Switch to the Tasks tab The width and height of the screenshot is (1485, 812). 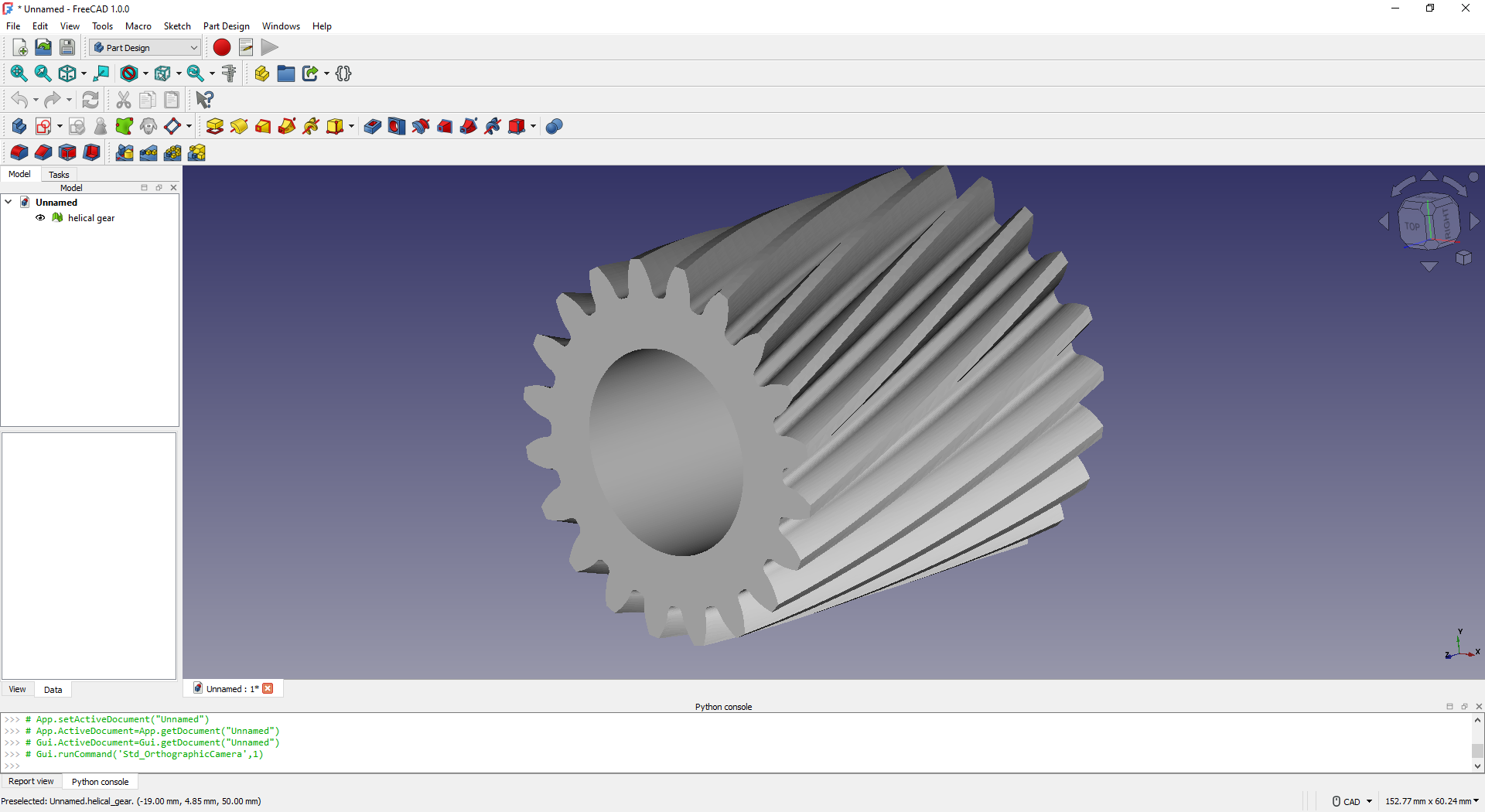[x=59, y=175]
